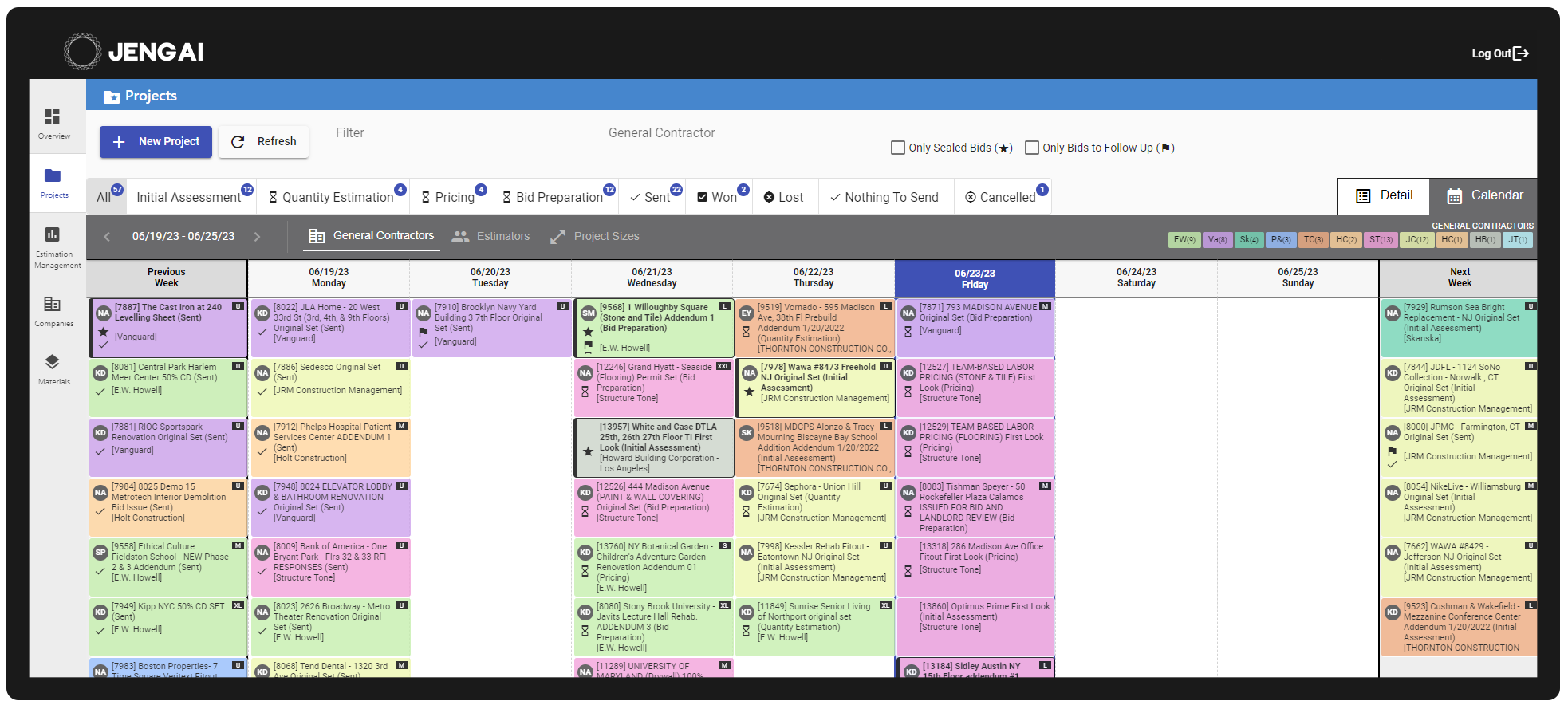Click the star icon on The Cast Iron at 240 card
The height and width of the screenshot is (705, 1568).
point(103,332)
